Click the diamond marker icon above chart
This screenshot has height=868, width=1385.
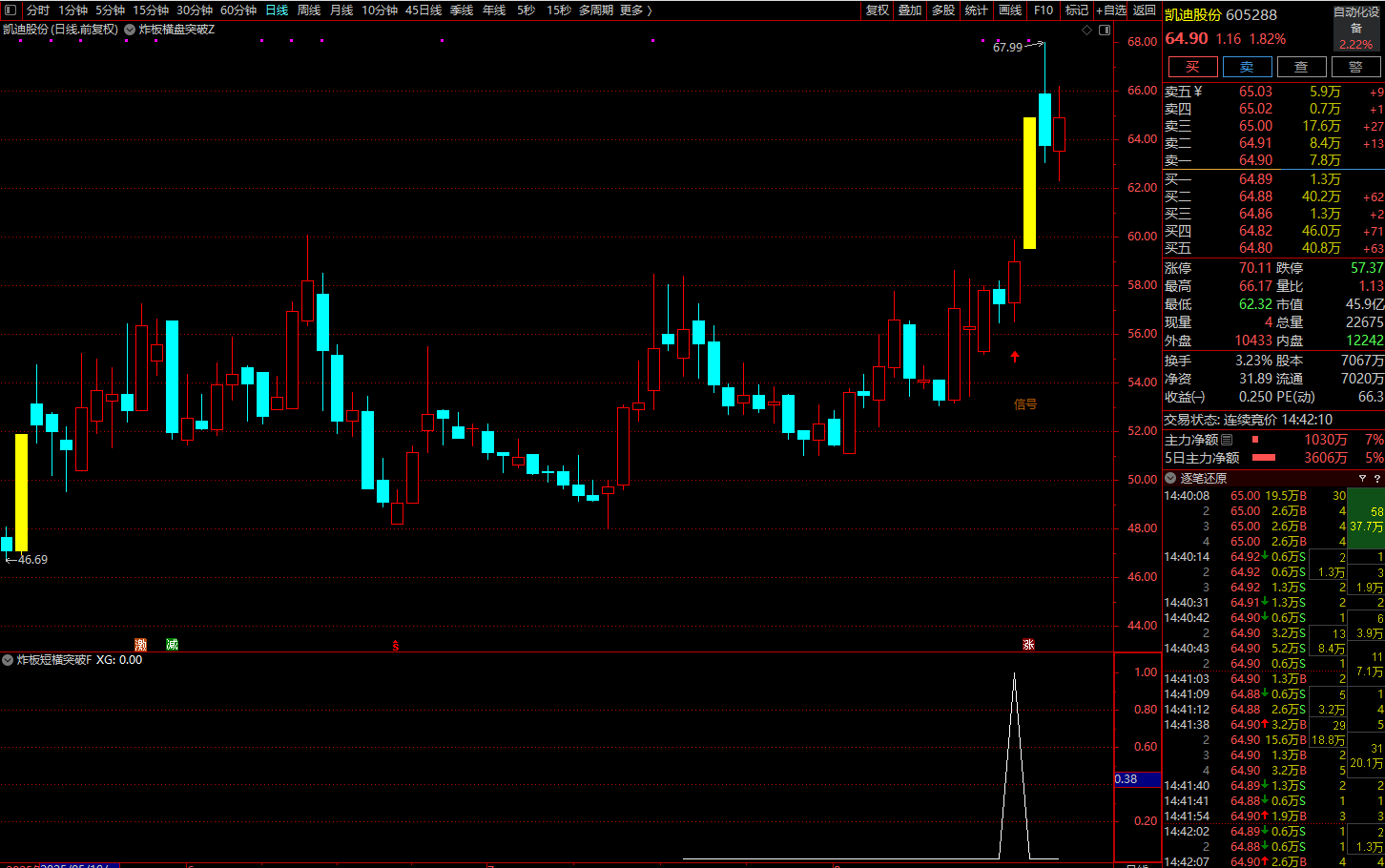[x=1086, y=30]
